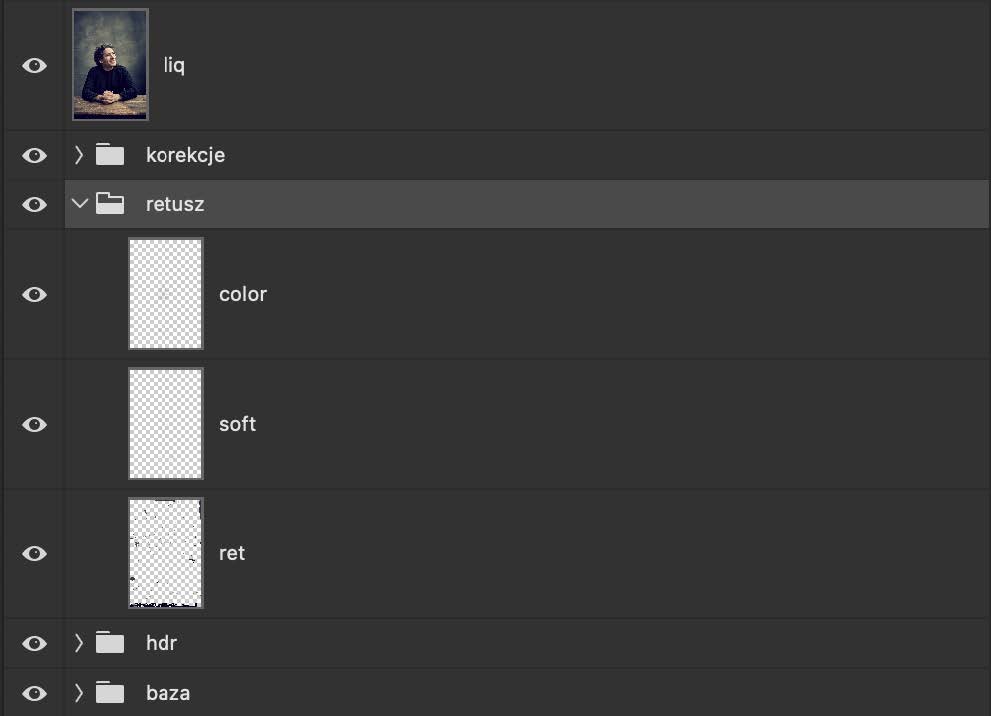Click the color layer transparency thumbnail
The width and height of the screenshot is (991, 716).
click(x=165, y=293)
